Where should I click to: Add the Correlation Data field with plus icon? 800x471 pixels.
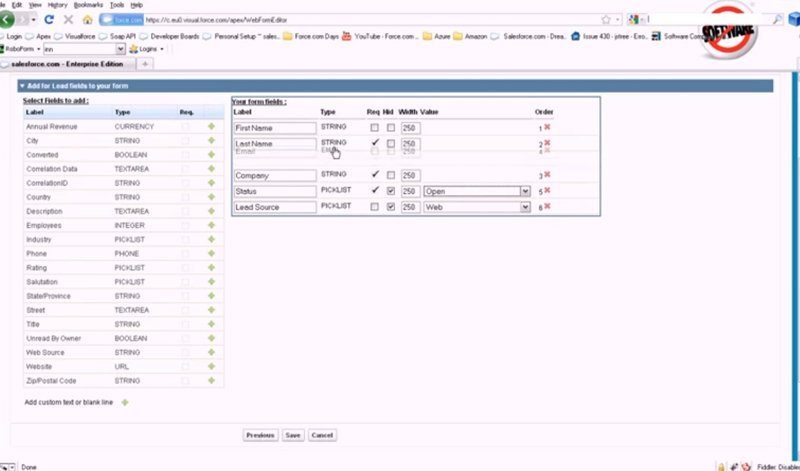tap(211, 168)
